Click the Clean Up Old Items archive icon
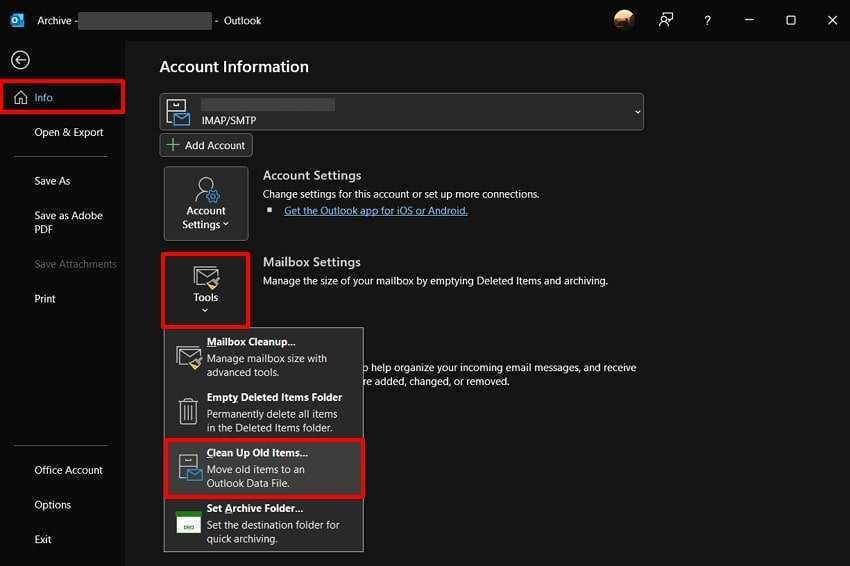Viewport: 850px width, 566px height. coord(190,467)
